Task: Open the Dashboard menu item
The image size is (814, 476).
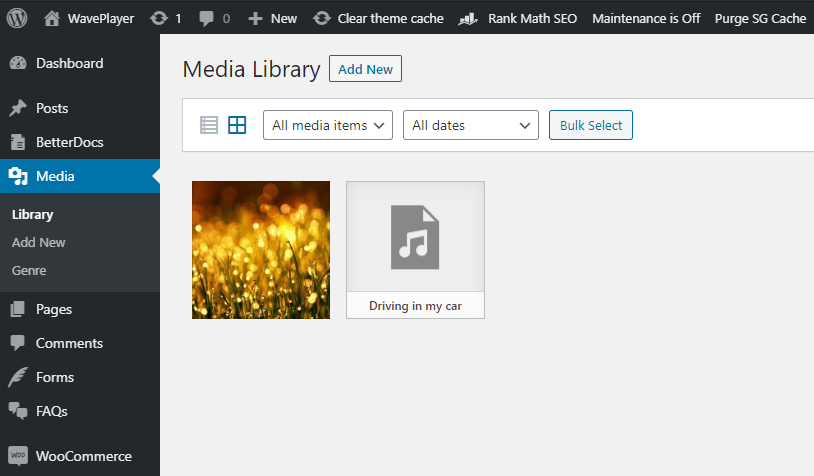Action: pos(69,63)
